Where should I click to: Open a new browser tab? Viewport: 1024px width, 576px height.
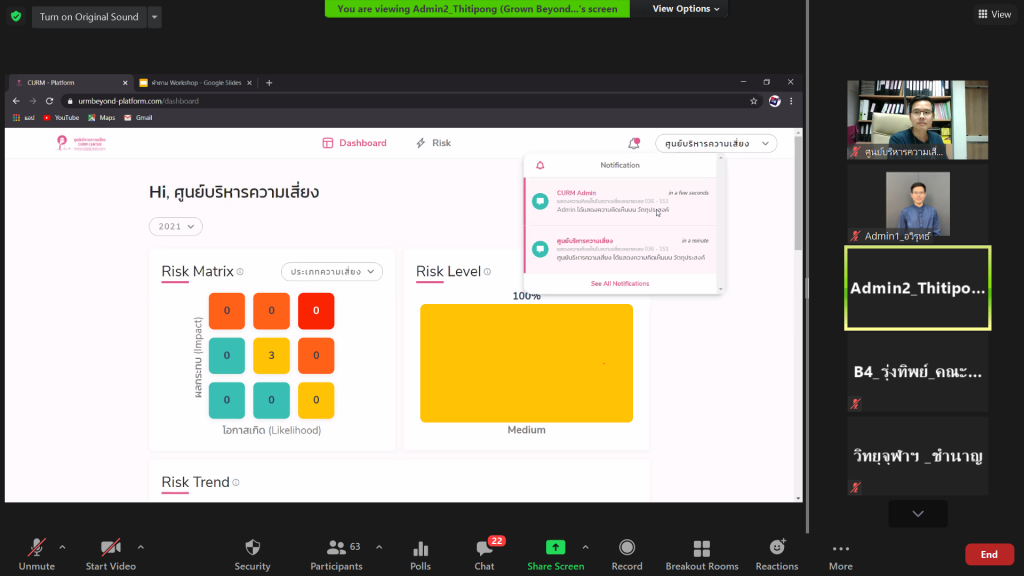pyautogui.click(x=269, y=83)
